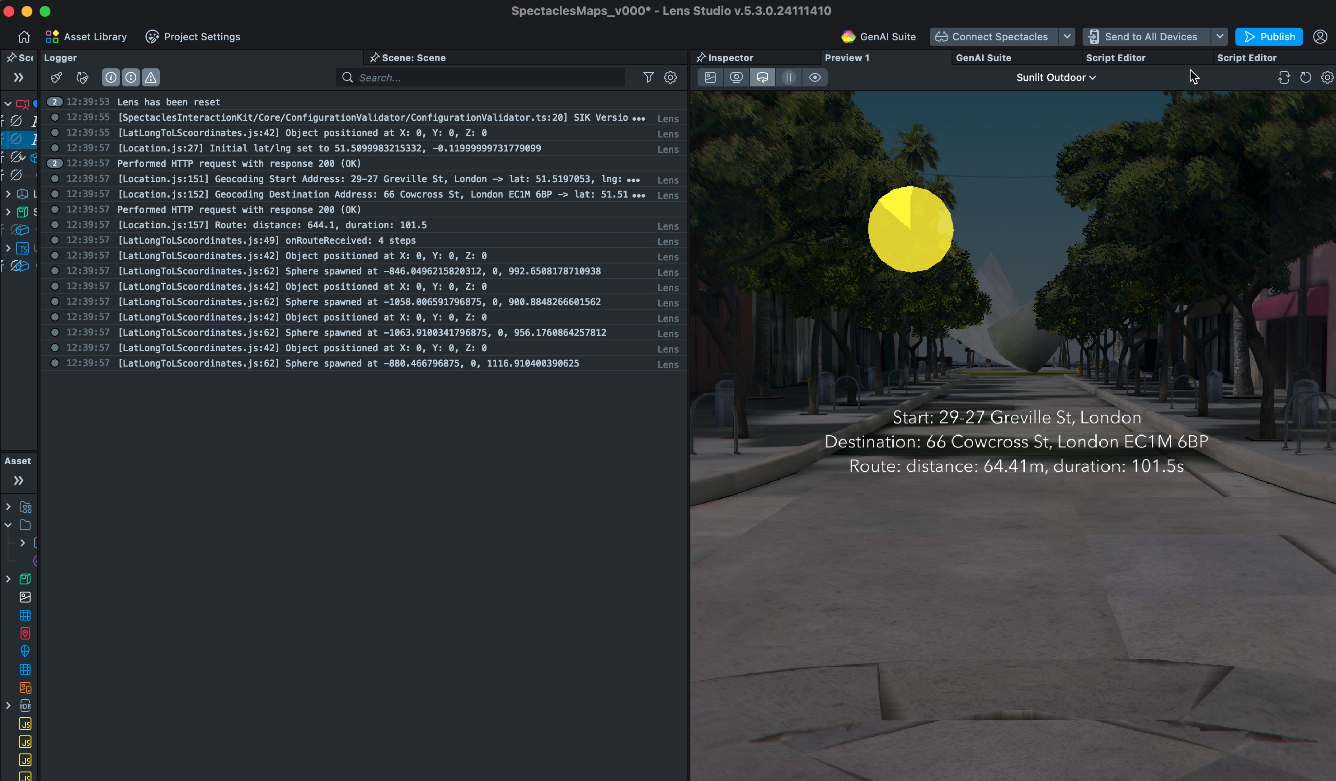Screen dimensions: 1336x781
Task: Toggle warning triangle filter in Logger
Action: pos(150,77)
